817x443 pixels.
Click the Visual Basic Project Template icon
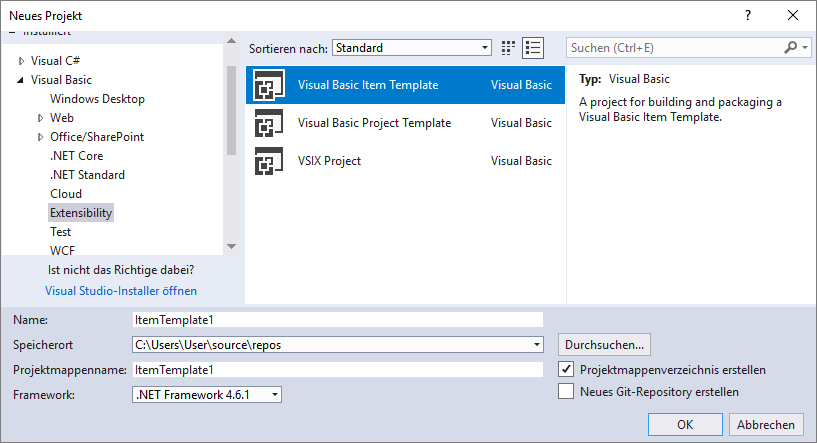coord(269,123)
